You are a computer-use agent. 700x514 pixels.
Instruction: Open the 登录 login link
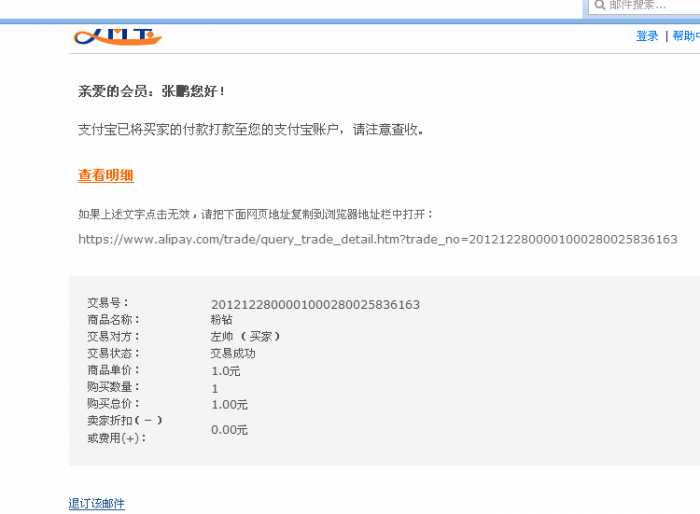tap(647, 36)
